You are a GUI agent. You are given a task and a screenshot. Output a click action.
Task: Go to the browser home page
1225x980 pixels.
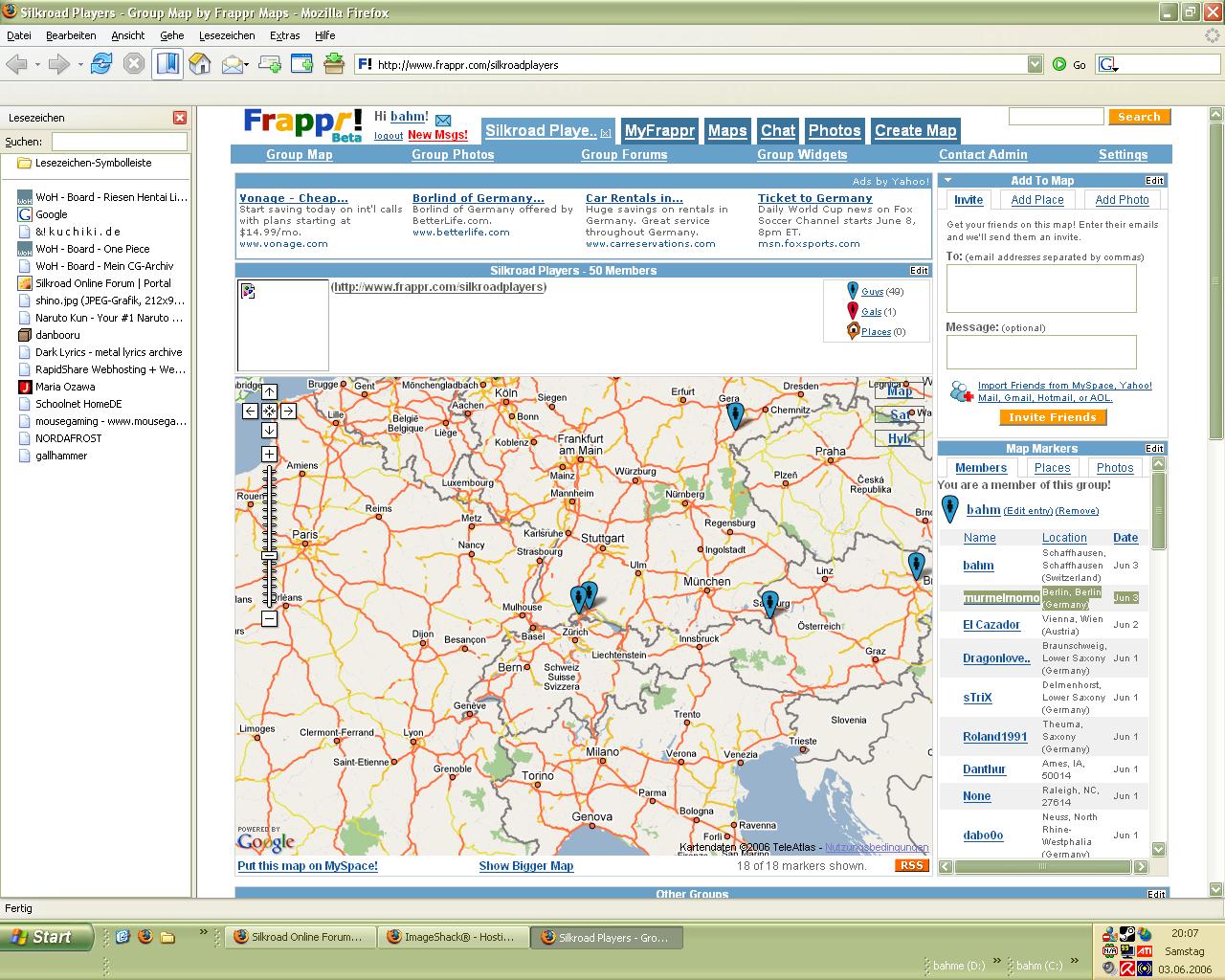pos(200,64)
